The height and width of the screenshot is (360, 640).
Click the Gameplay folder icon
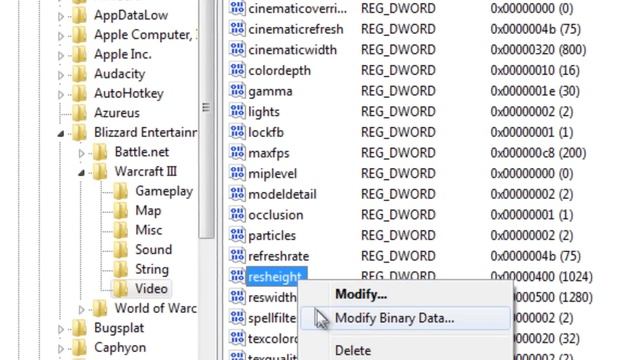coord(120,191)
